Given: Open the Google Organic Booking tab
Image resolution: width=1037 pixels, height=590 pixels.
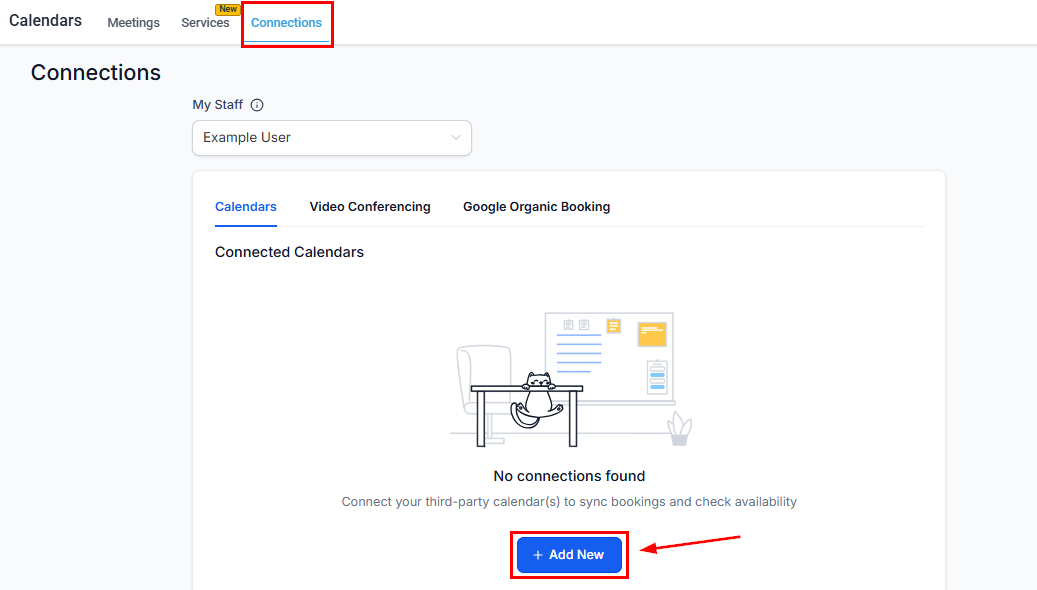Looking at the screenshot, I should click(x=536, y=206).
